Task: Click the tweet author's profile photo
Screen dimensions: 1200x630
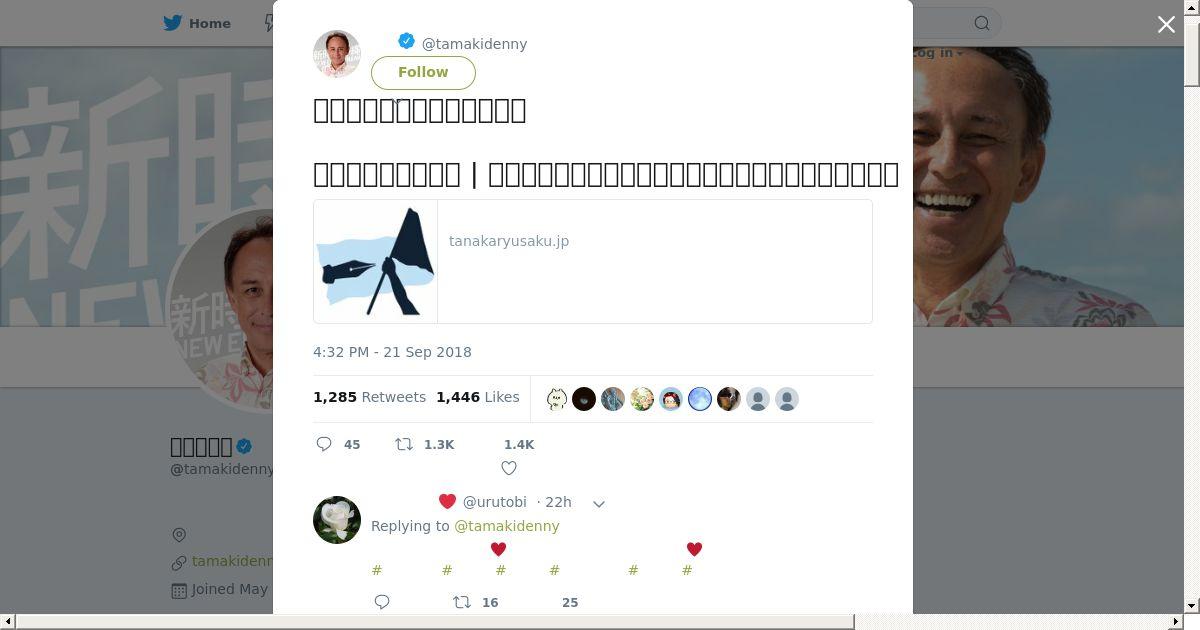Action: [x=337, y=54]
